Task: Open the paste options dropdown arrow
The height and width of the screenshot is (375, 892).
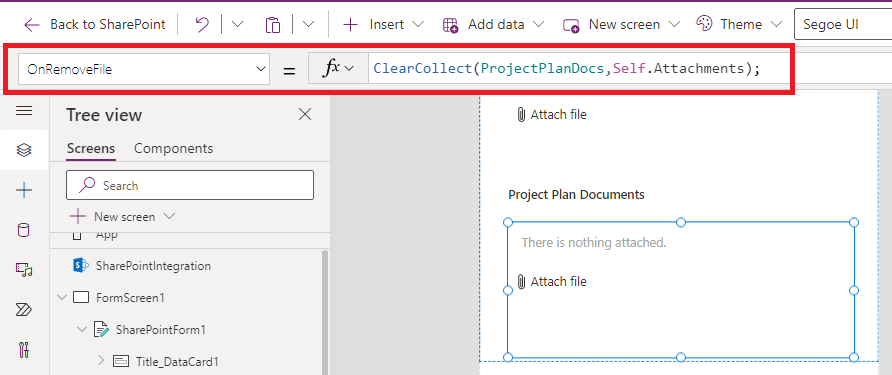Action: tap(308, 24)
